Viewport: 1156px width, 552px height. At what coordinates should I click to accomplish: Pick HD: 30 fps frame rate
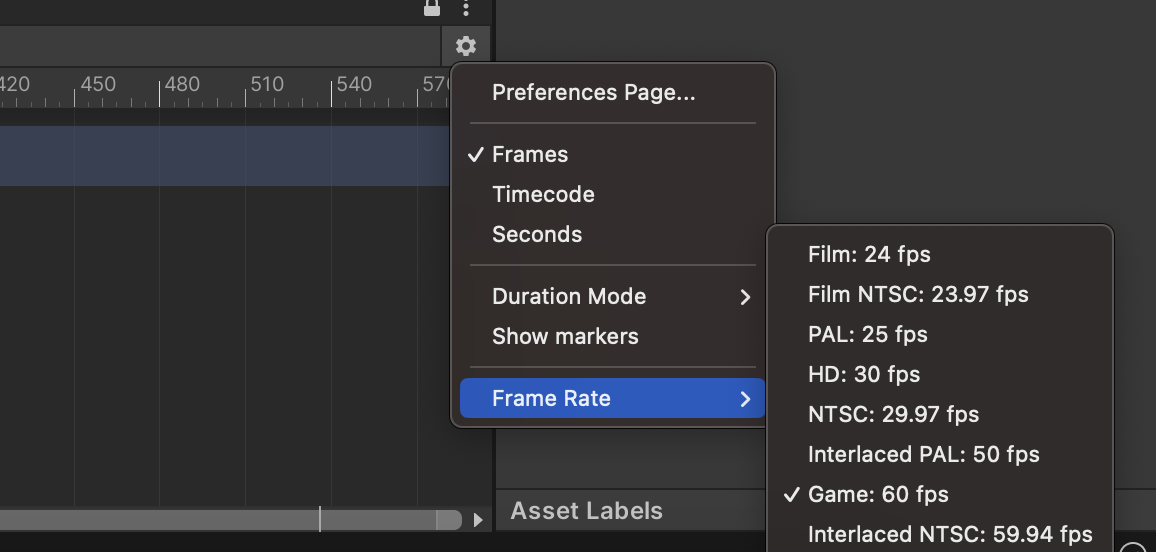tap(864, 375)
